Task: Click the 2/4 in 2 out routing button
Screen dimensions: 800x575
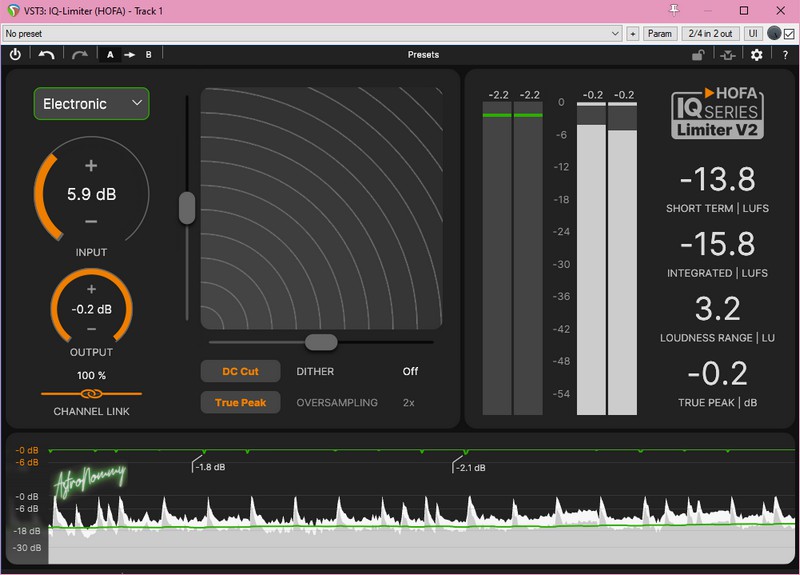Action: coord(709,33)
